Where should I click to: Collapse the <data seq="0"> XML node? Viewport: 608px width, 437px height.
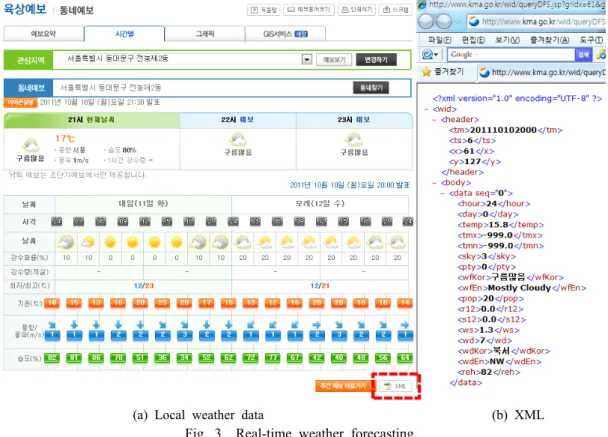tap(442, 193)
